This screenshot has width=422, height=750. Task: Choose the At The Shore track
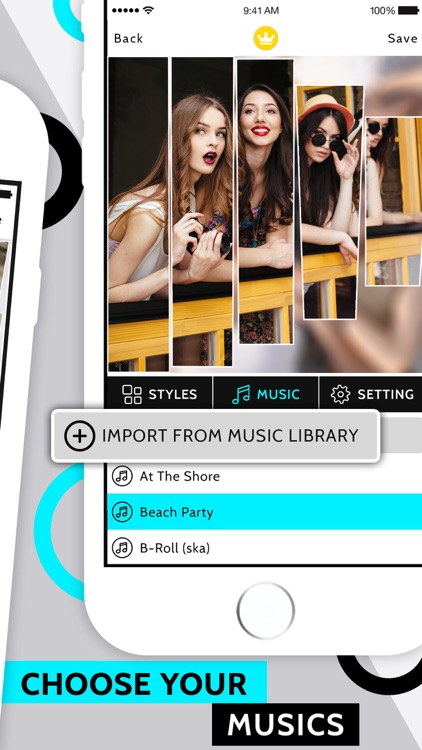(265, 476)
